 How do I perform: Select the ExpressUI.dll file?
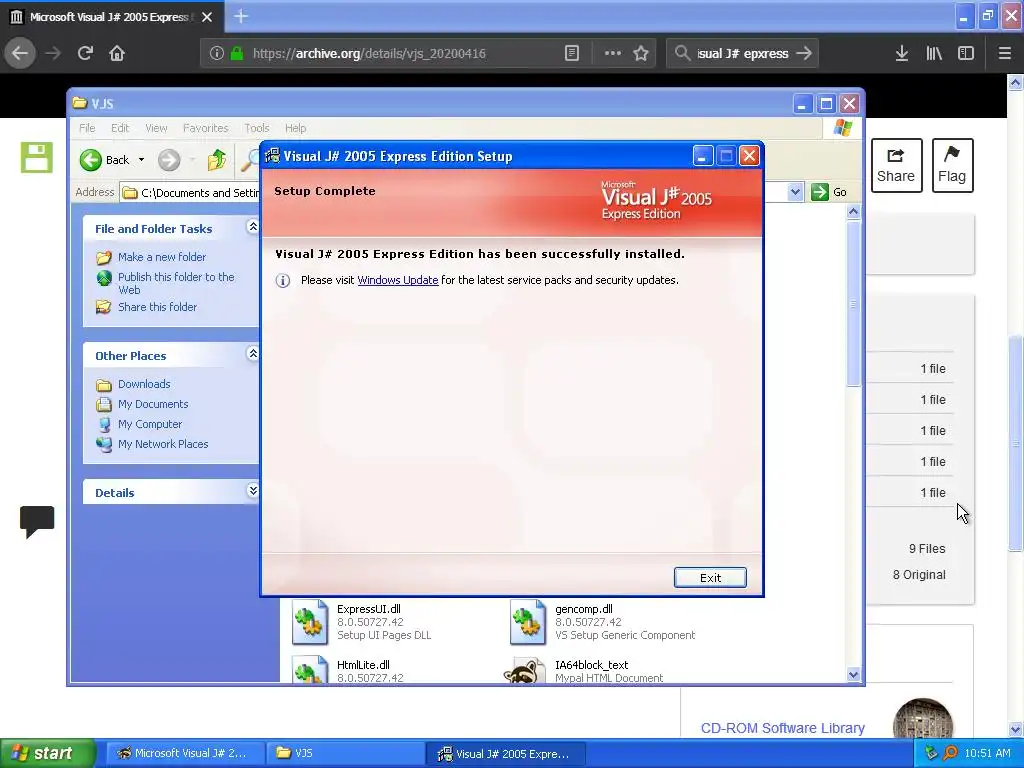click(362, 622)
